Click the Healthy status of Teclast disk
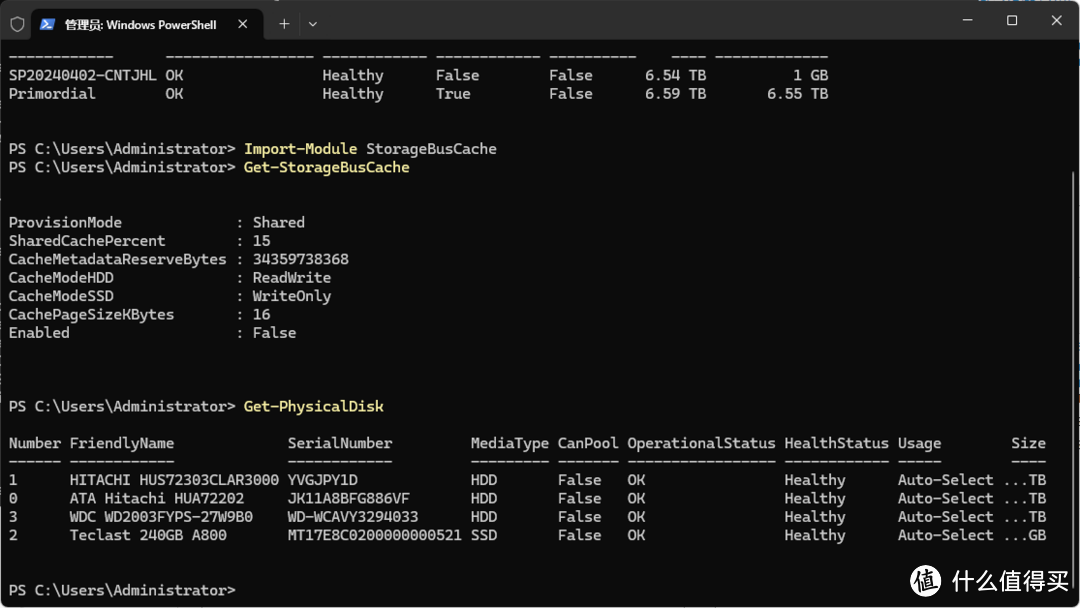 click(815, 535)
